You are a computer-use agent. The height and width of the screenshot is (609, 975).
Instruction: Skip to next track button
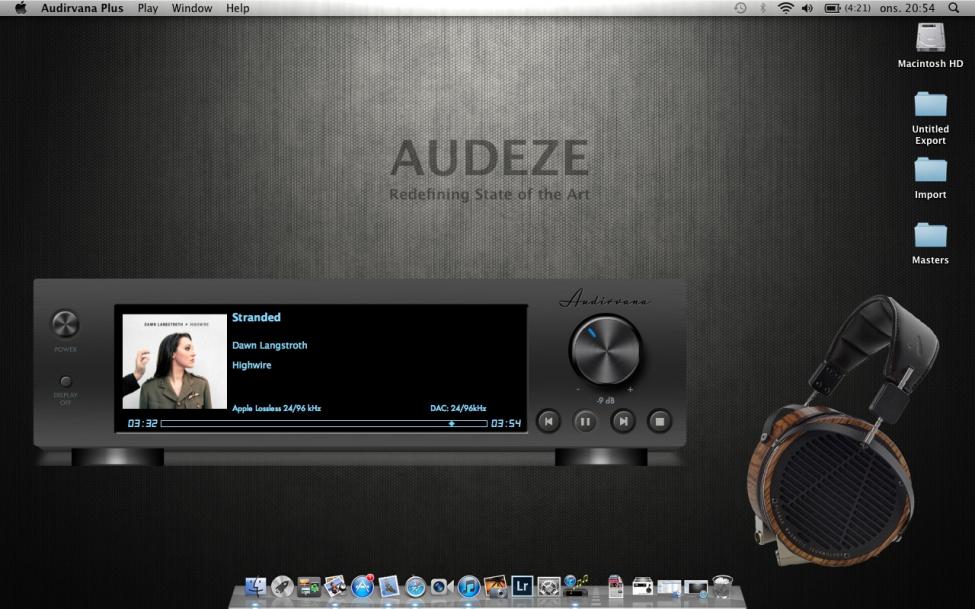pyautogui.click(x=622, y=421)
